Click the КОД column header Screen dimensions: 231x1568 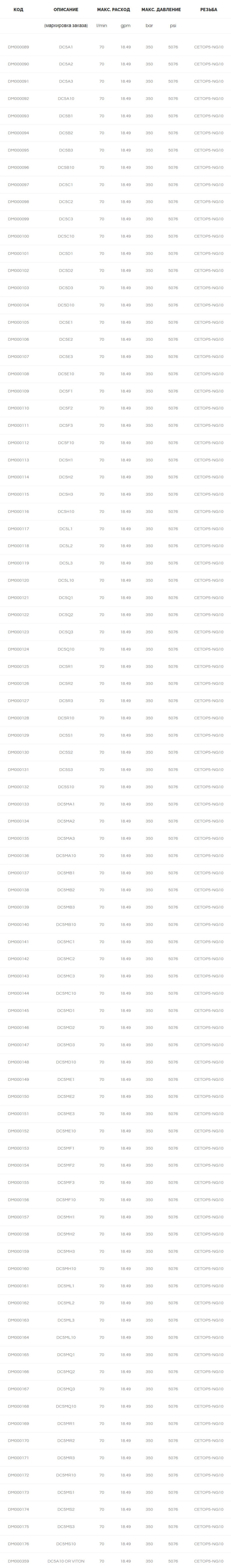[x=18, y=10]
